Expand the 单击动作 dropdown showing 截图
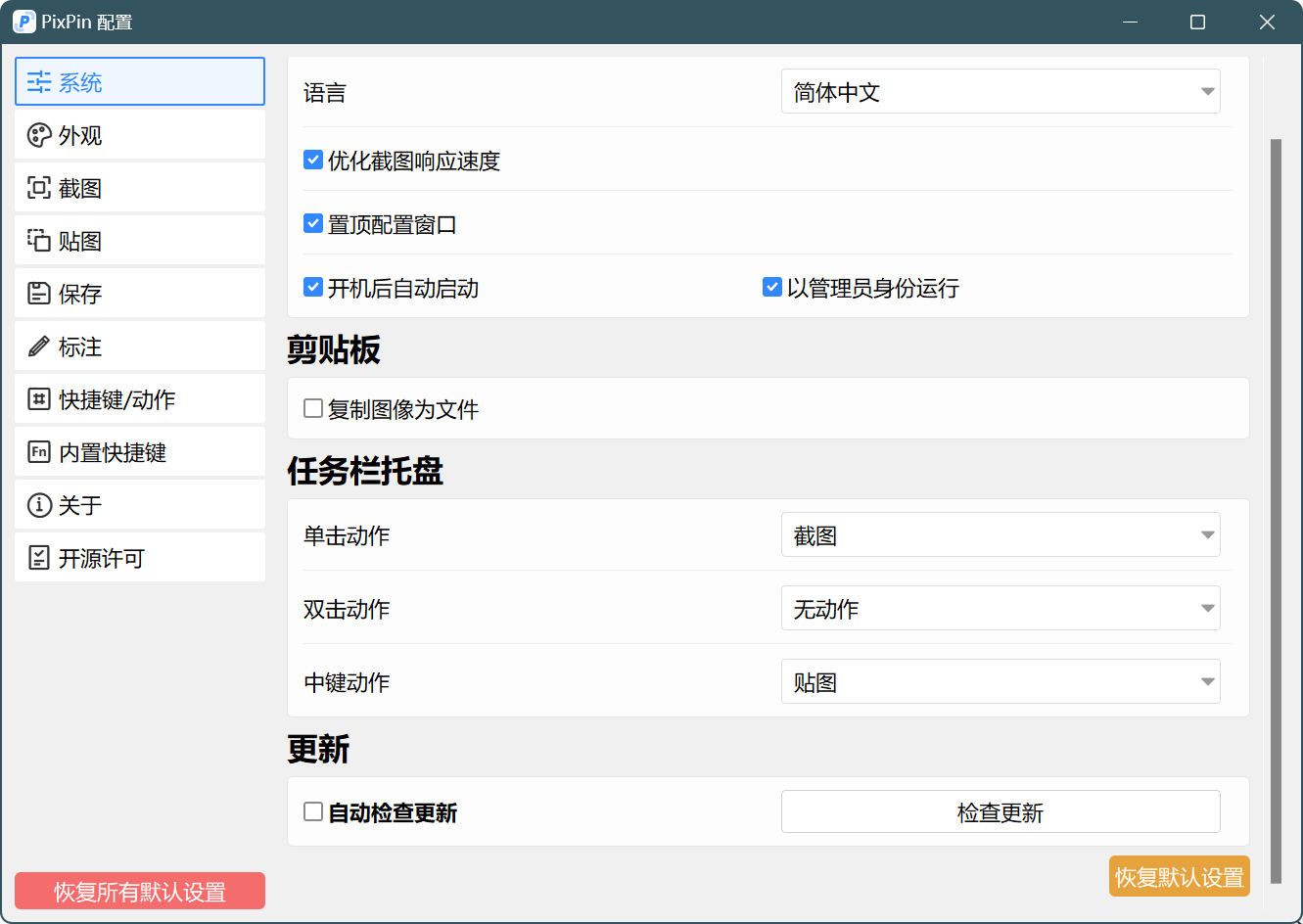The image size is (1303, 924). (x=1001, y=534)
